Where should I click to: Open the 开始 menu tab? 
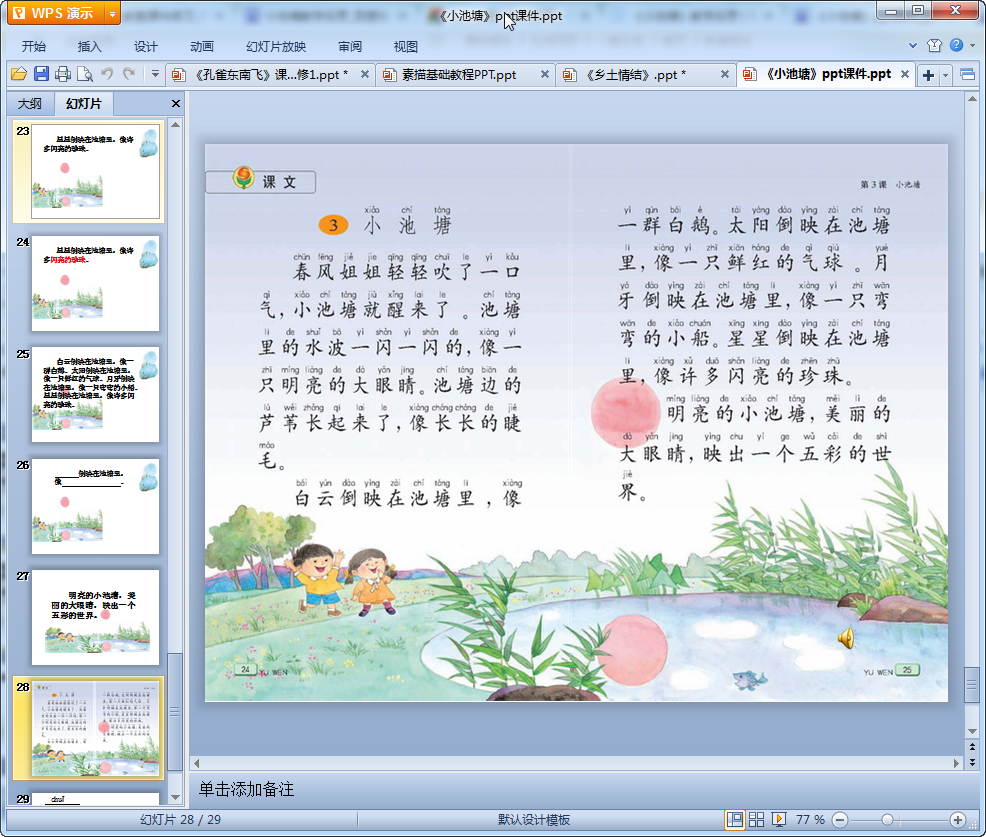coord(33,47)
